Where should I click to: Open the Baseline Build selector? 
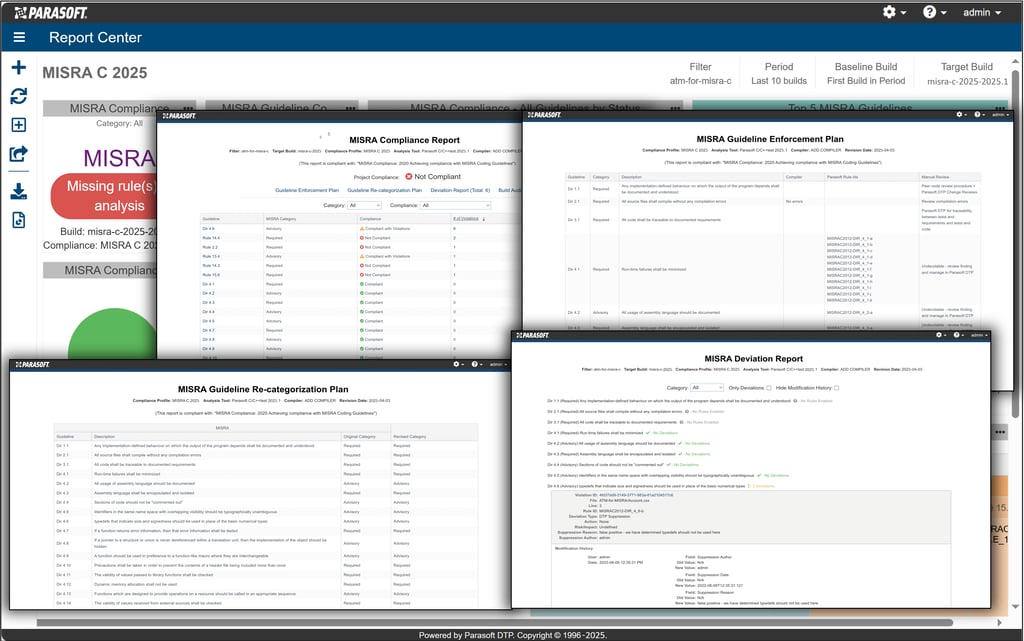coord(866,74)
